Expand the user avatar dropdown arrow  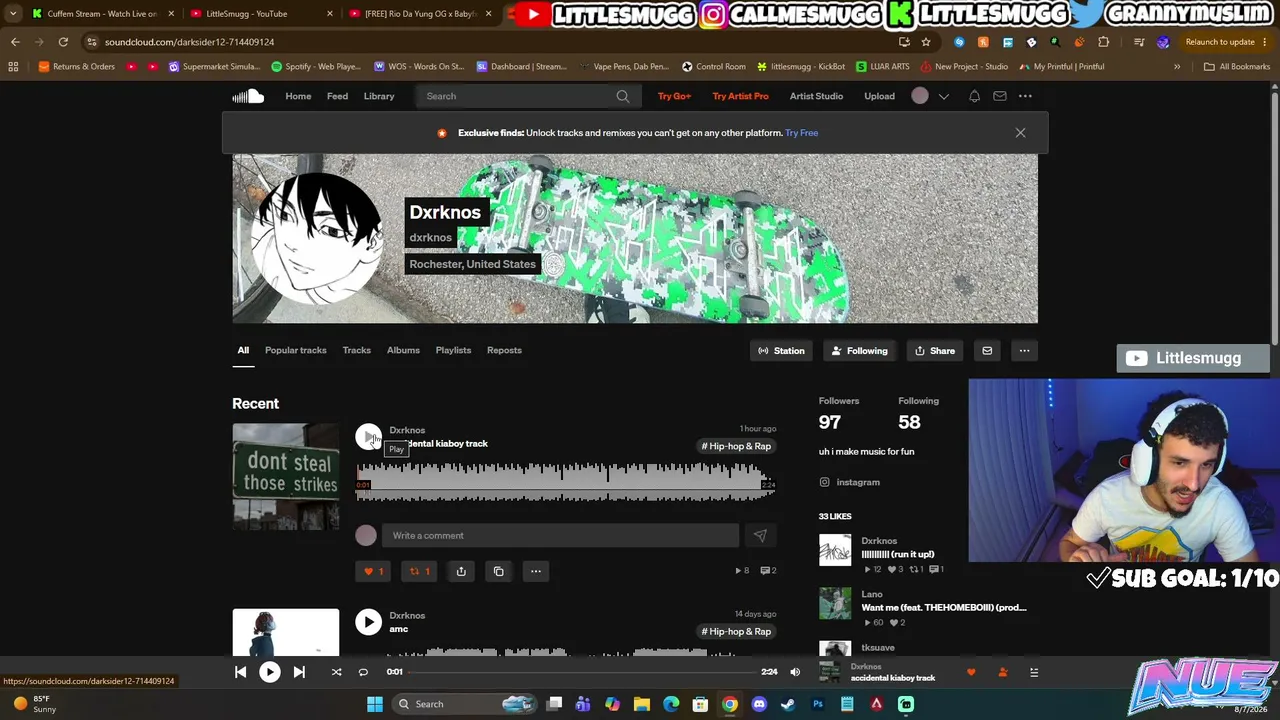[x=943, y=96]
